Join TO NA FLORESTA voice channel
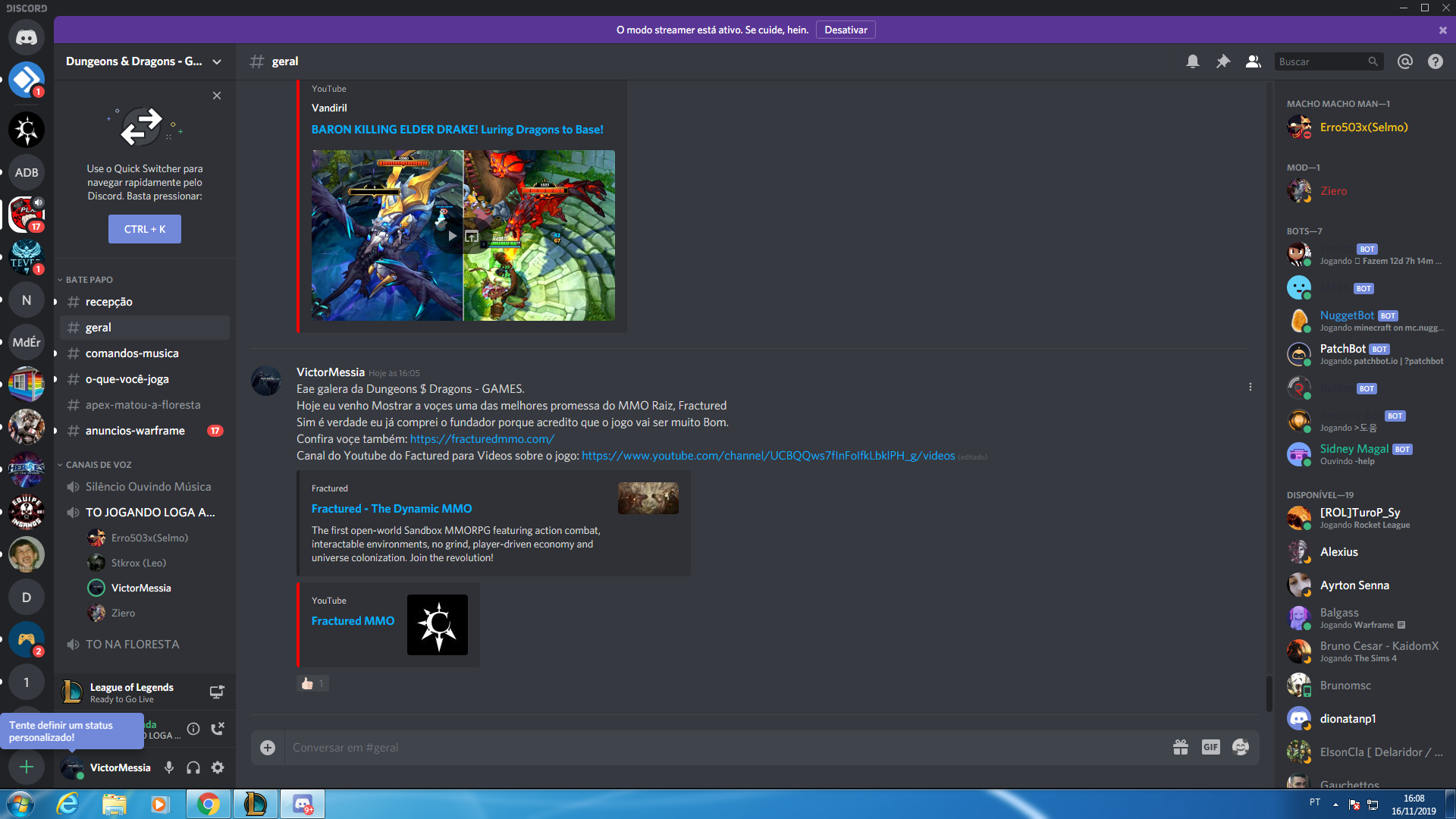Screen dimensions: 1456x819 tap(145, 645)
